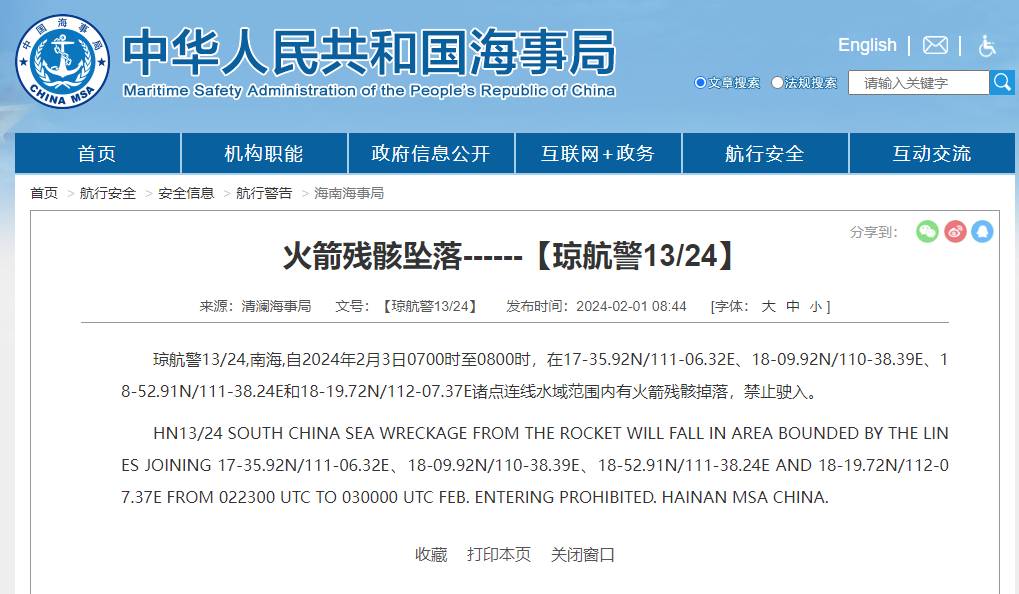Image resolution: width=1019 pixels, height=594 pixels.
Task: Select the 文章搜索 radio button
Action: coord(700,83)
